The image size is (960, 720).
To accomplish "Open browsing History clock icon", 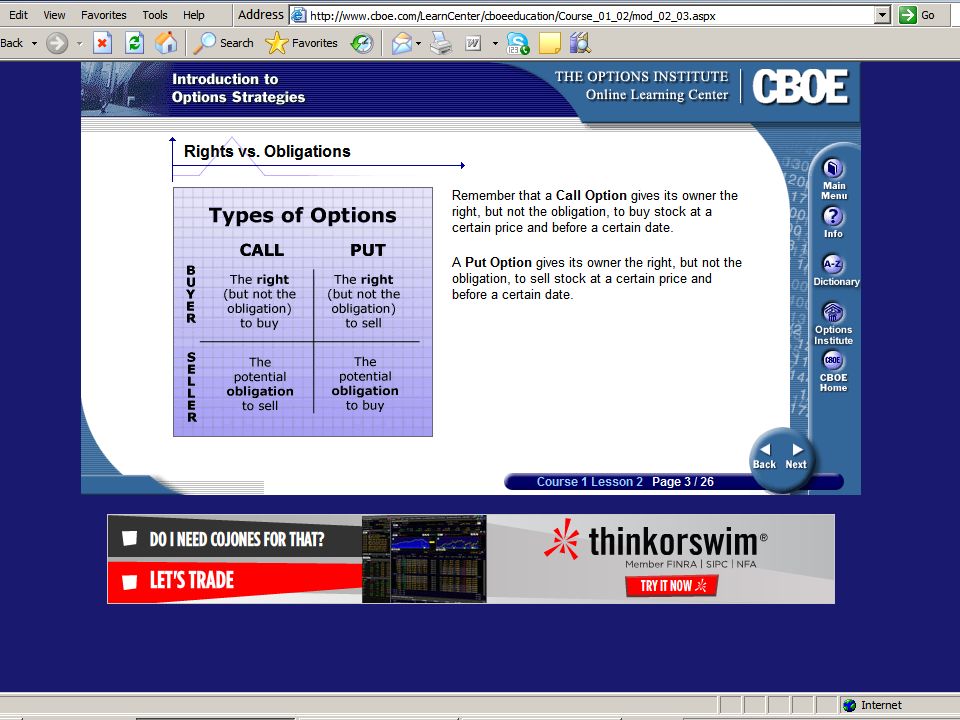I will pos(362,43).
